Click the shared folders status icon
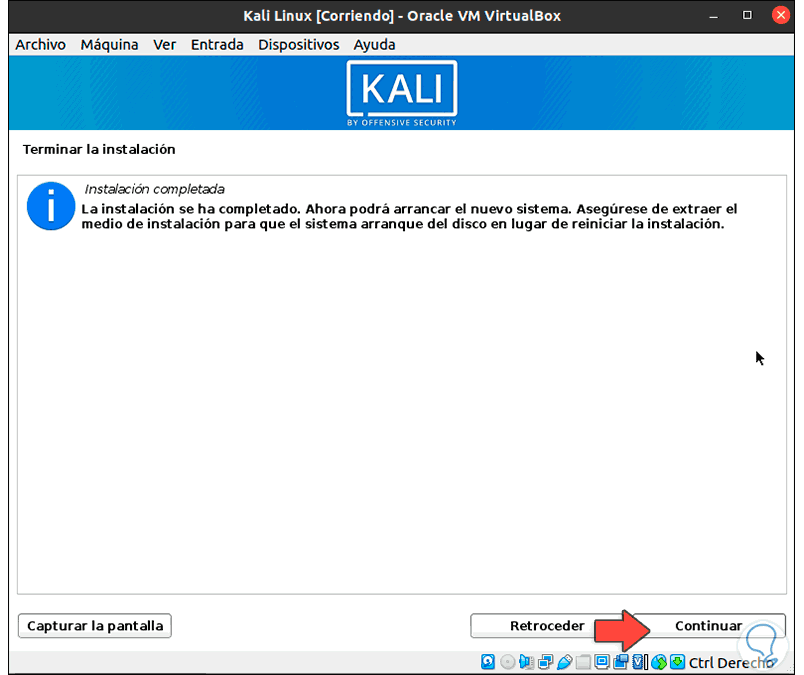804x675 pixels. point(584,662)
